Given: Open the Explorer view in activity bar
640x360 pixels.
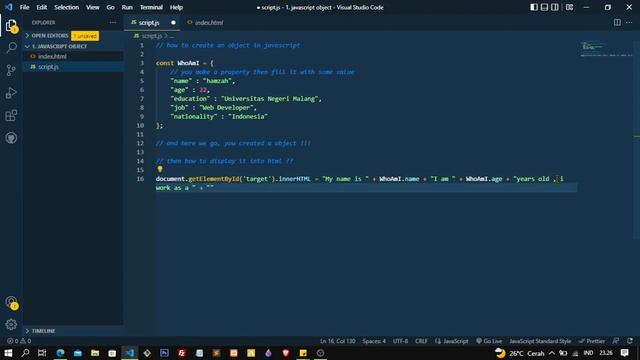Looking at the screenshot, I should pyautogui.click(x=11, y=25).
